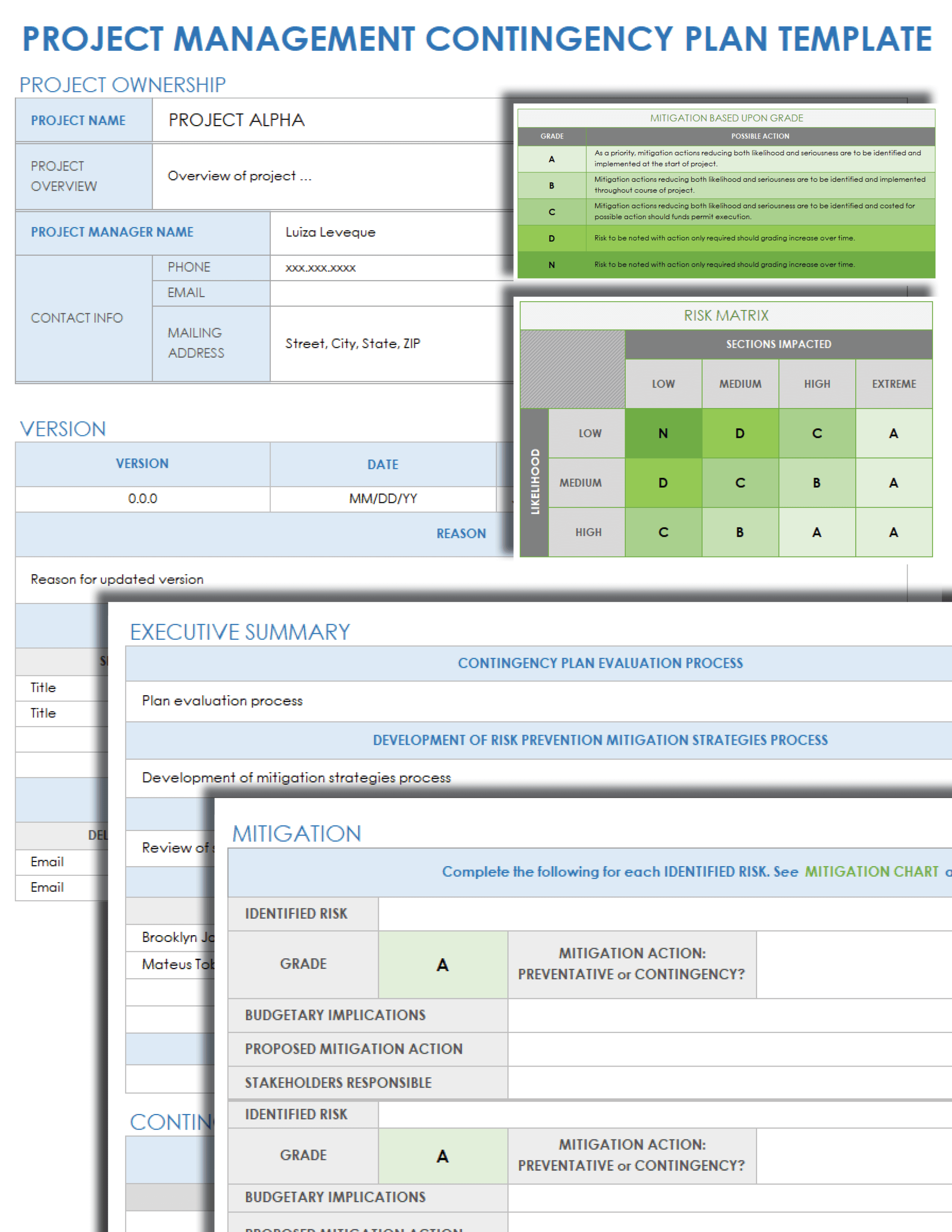
Task: Click the project manager name Luiza Leveque
Action: 330,233
